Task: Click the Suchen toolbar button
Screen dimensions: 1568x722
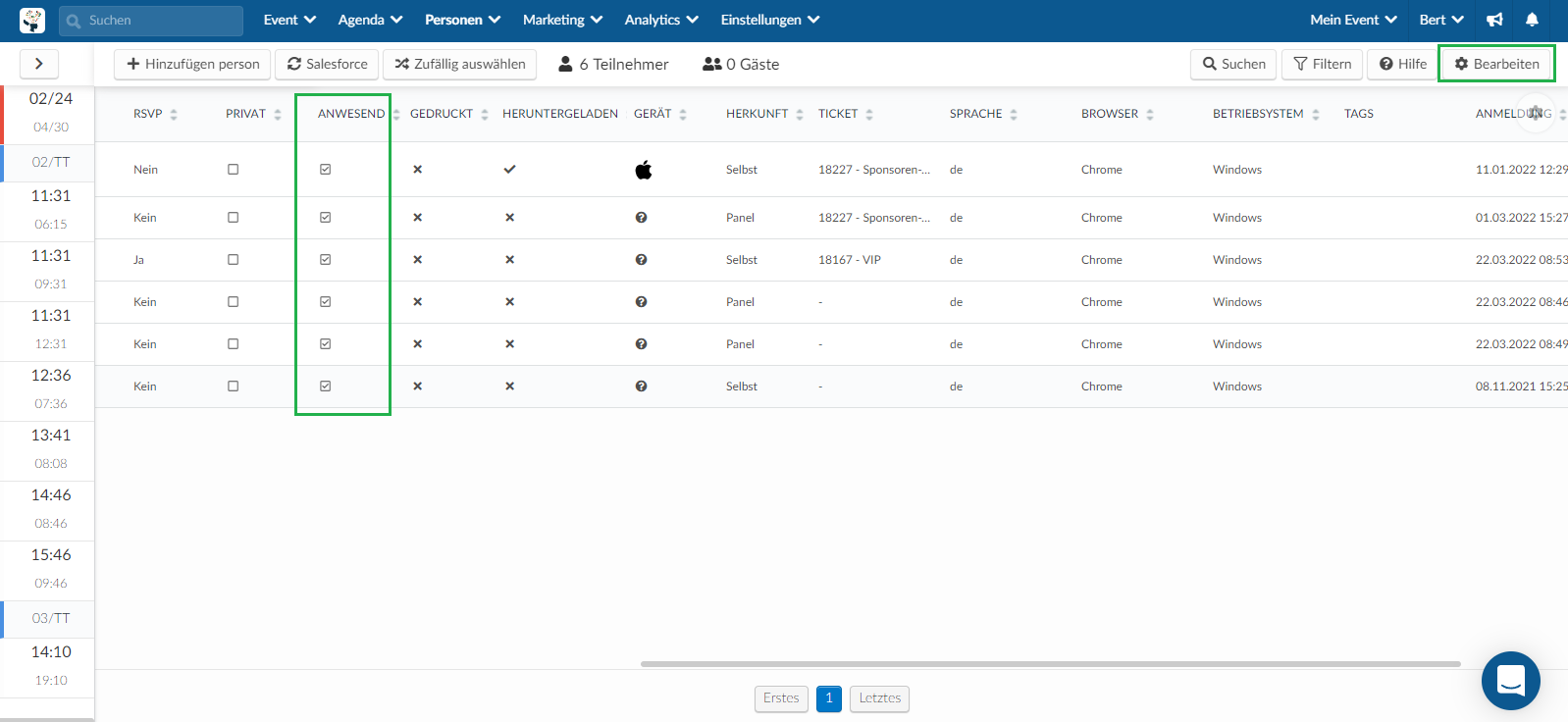Action: point(1233,64)
